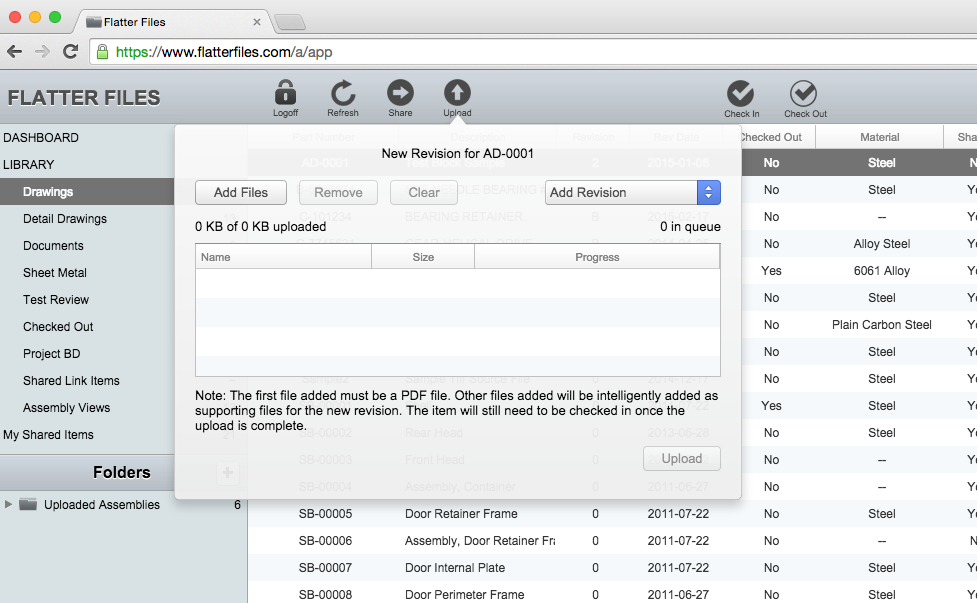
Task: Click the Alloy Steel material cell
Action: pos(882,244)
